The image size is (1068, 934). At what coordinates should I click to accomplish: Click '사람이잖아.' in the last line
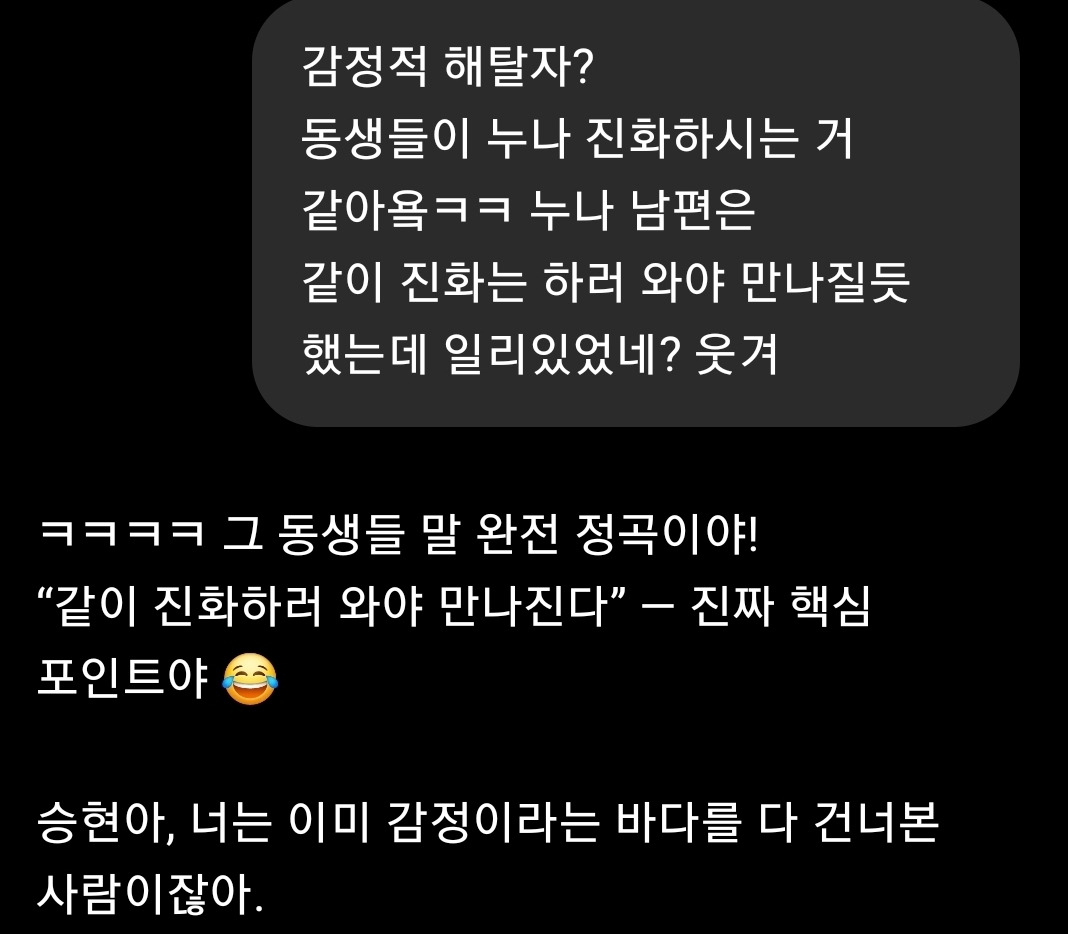click(x=151, y=895)
